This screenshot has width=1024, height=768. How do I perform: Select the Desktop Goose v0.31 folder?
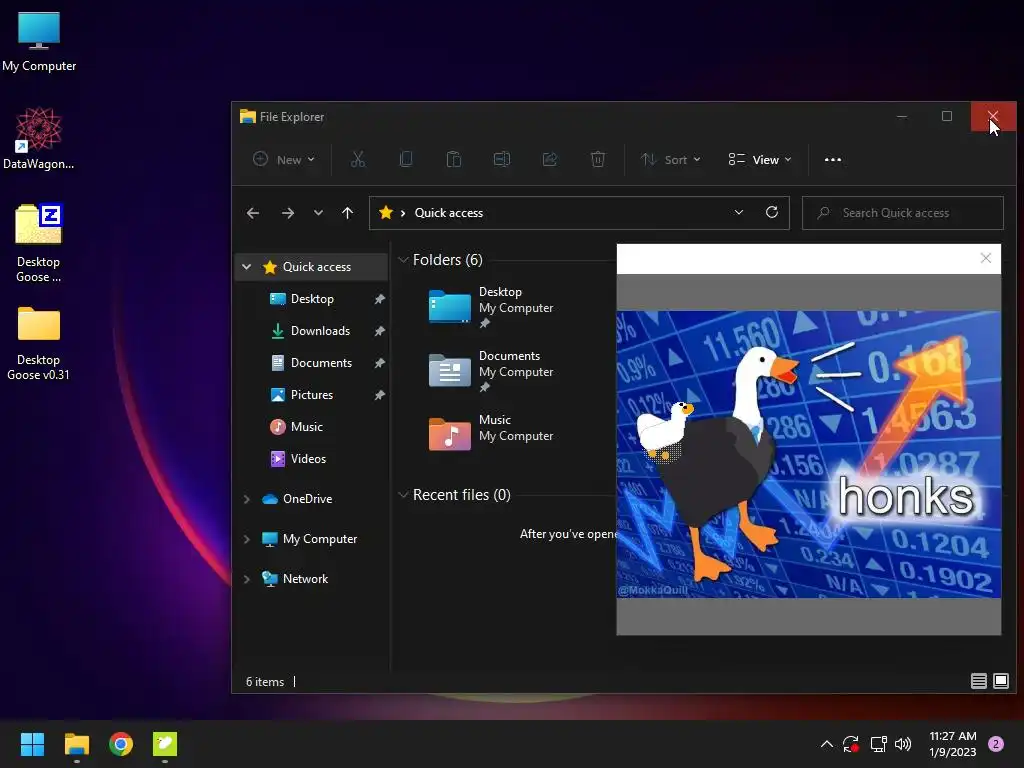click(x=39, y=343)
